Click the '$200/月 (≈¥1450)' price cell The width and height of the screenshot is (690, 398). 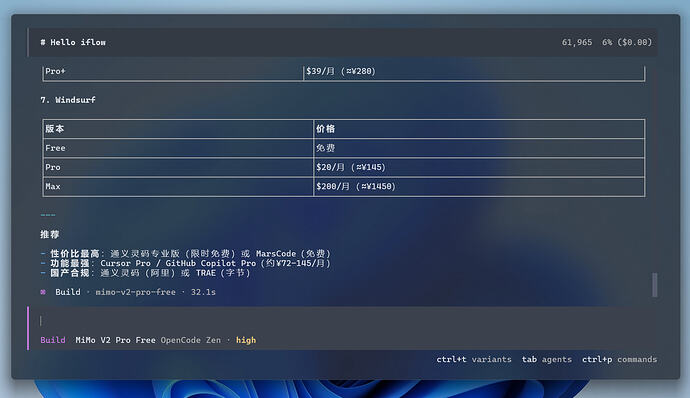(x=479, y=187)
